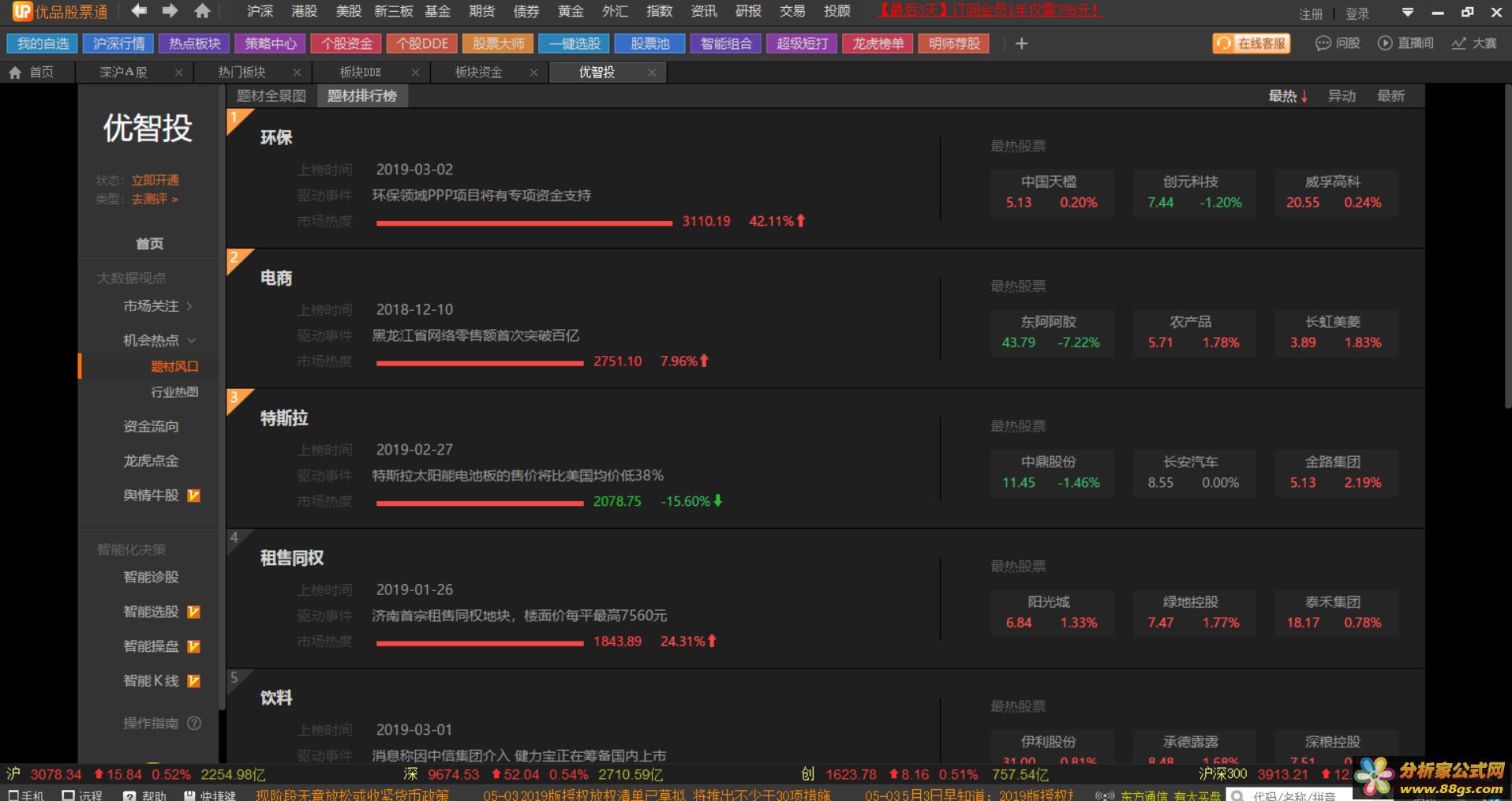Add a new toolbar shortcut with plus icon
The image size is (1512, 801).
[1021, 43]
